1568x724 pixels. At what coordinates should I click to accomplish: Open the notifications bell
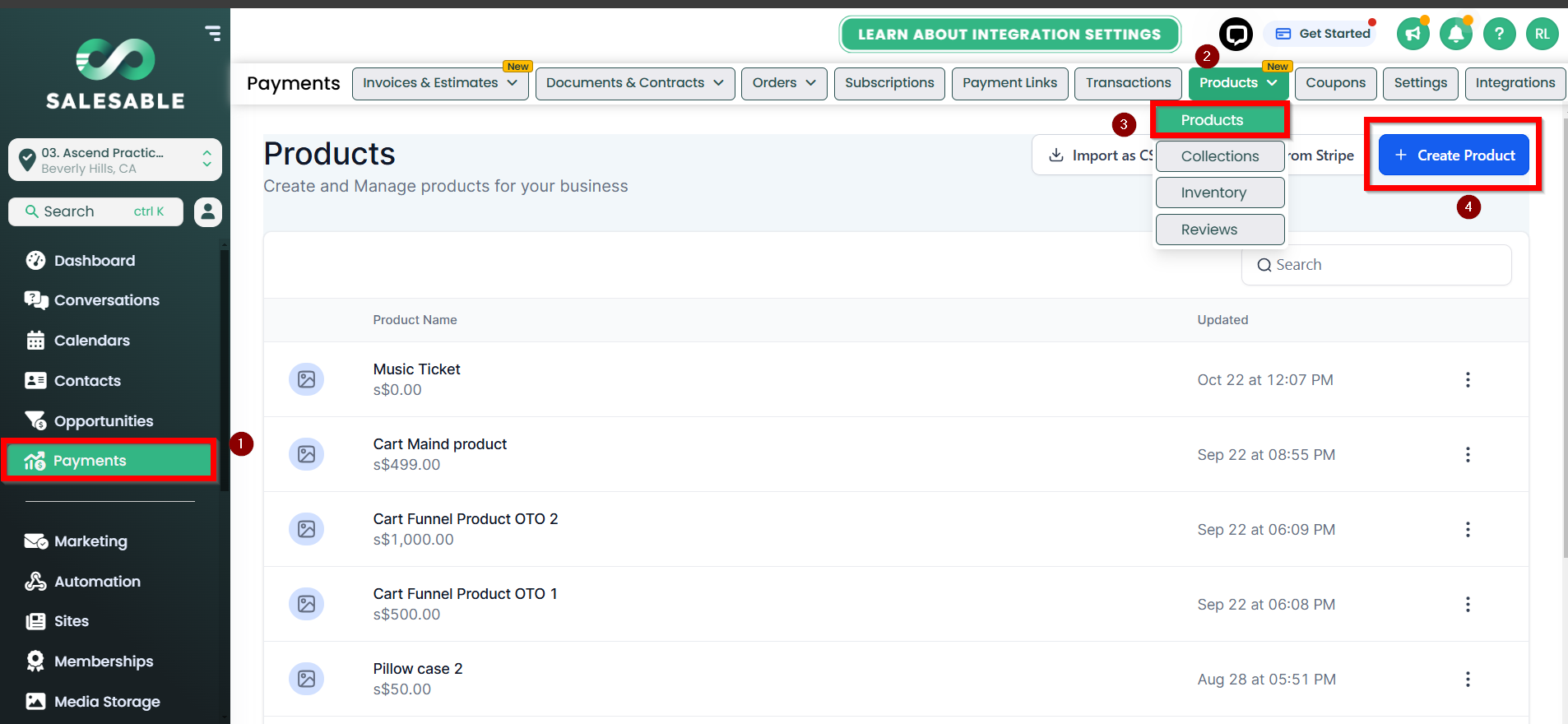pyautogui.click(x=1456, y=34)
